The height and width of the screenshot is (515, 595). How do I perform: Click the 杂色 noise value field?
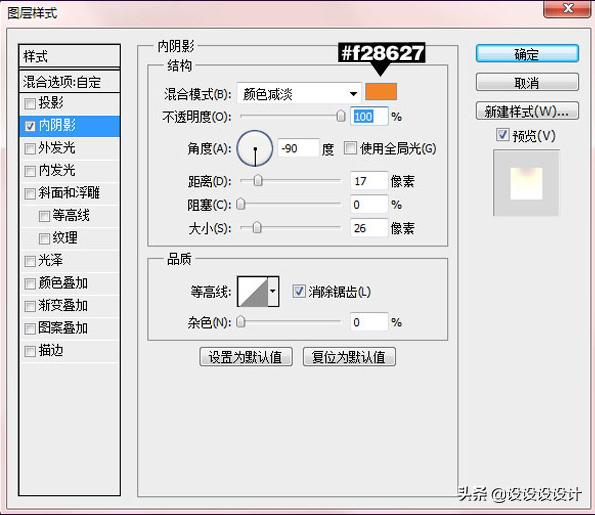pyautogui.click(x=369, y=322)
